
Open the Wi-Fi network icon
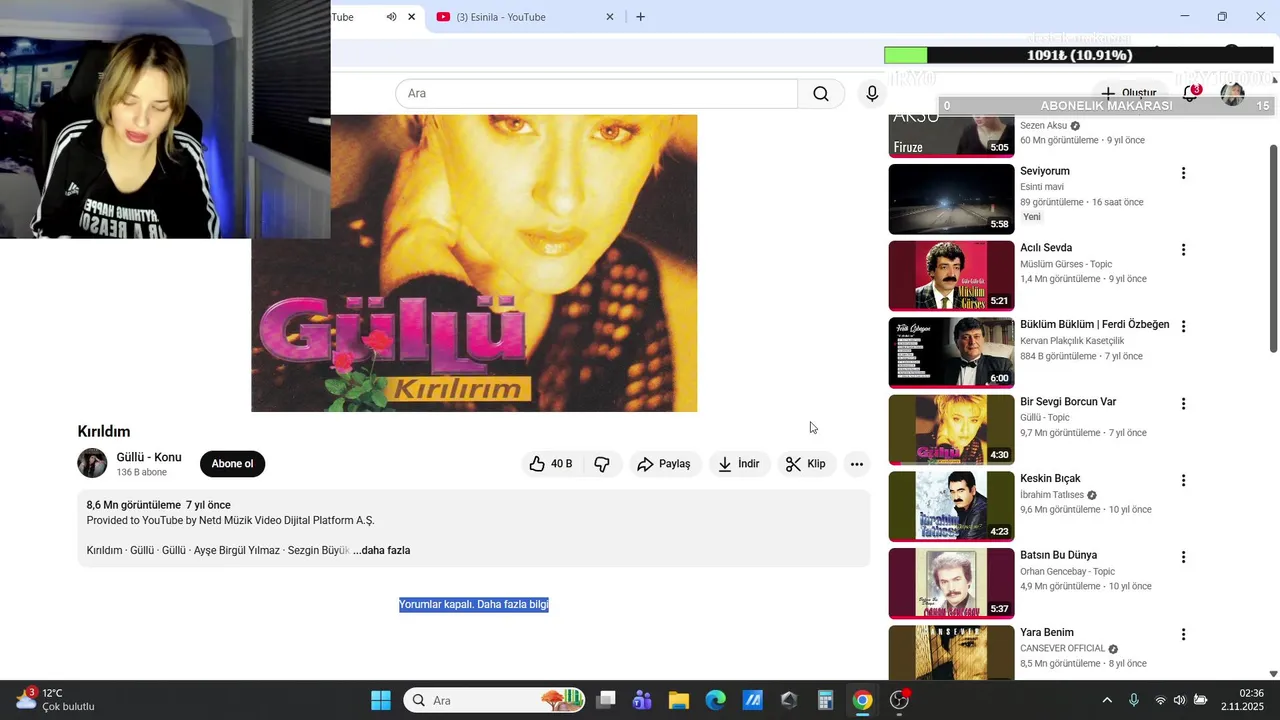tap(1160, 700)
